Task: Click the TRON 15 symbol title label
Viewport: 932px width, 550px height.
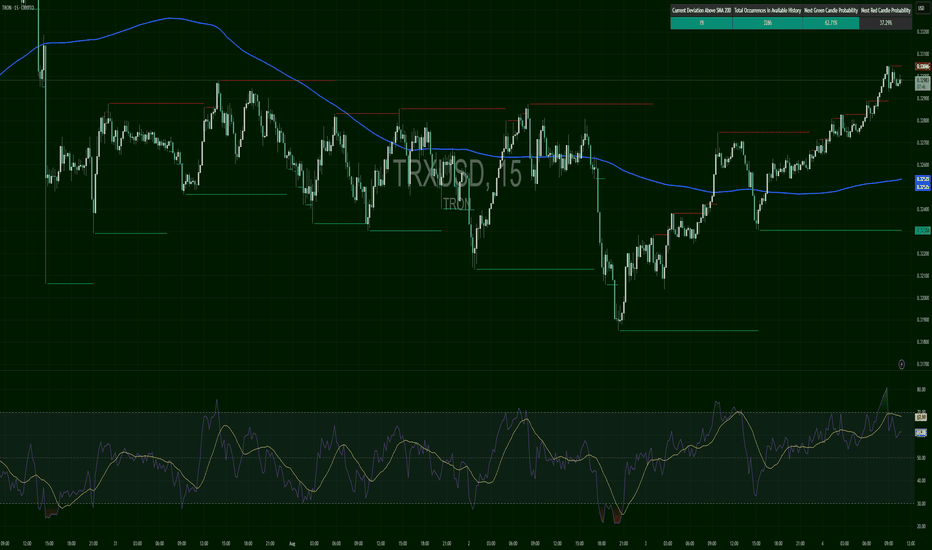Action: (18, 8)
